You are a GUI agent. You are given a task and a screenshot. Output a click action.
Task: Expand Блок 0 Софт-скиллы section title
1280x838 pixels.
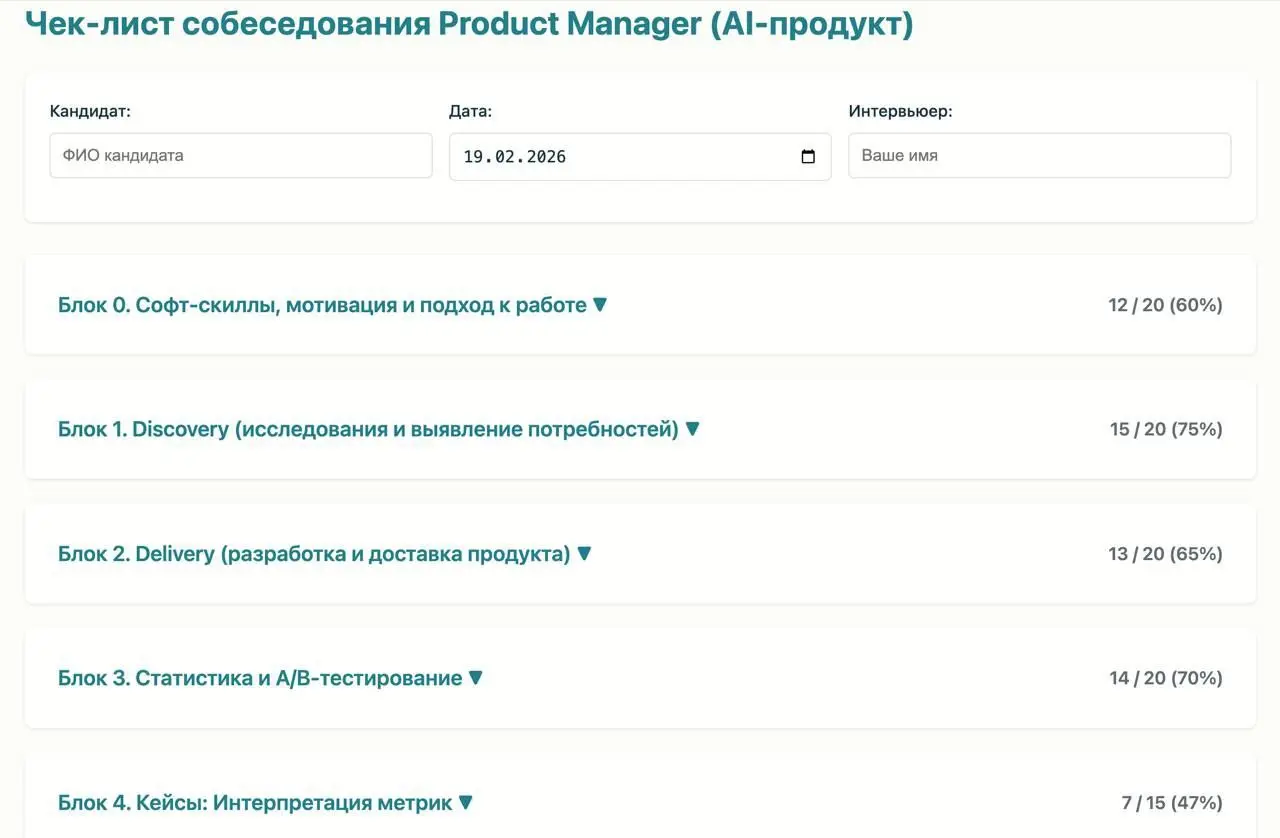point(322,305)
